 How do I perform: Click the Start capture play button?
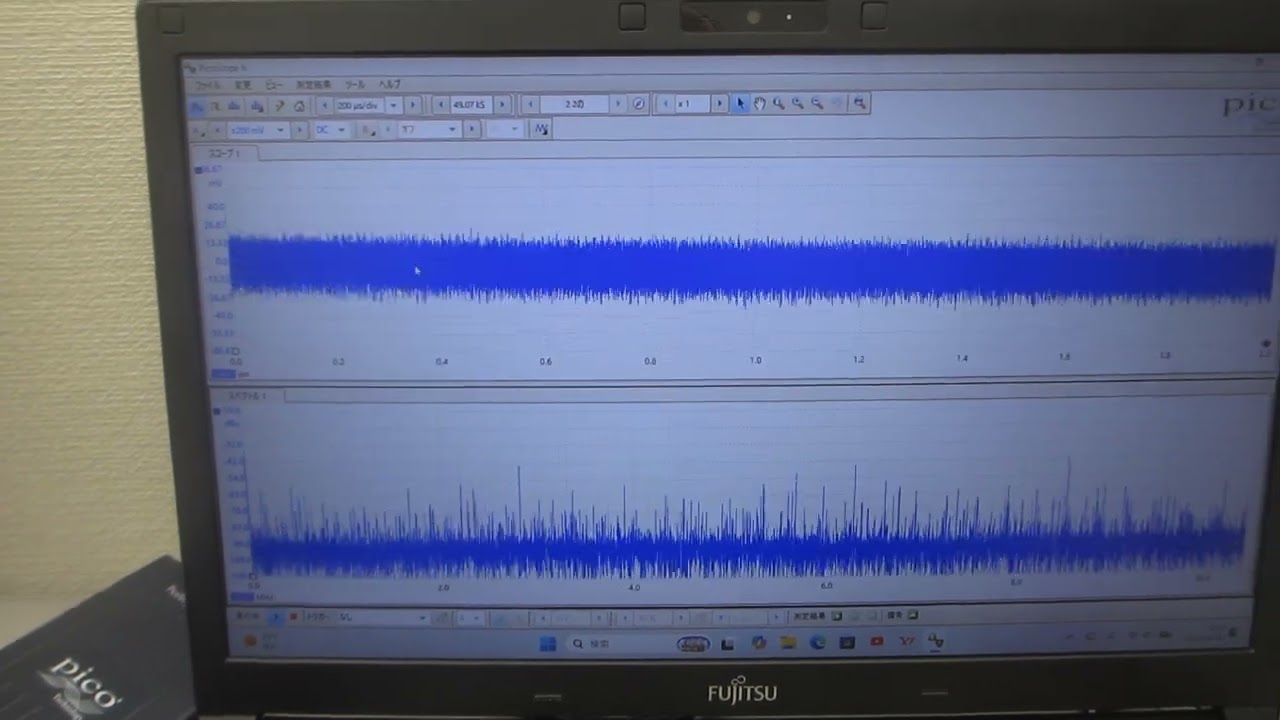(275, 617)
